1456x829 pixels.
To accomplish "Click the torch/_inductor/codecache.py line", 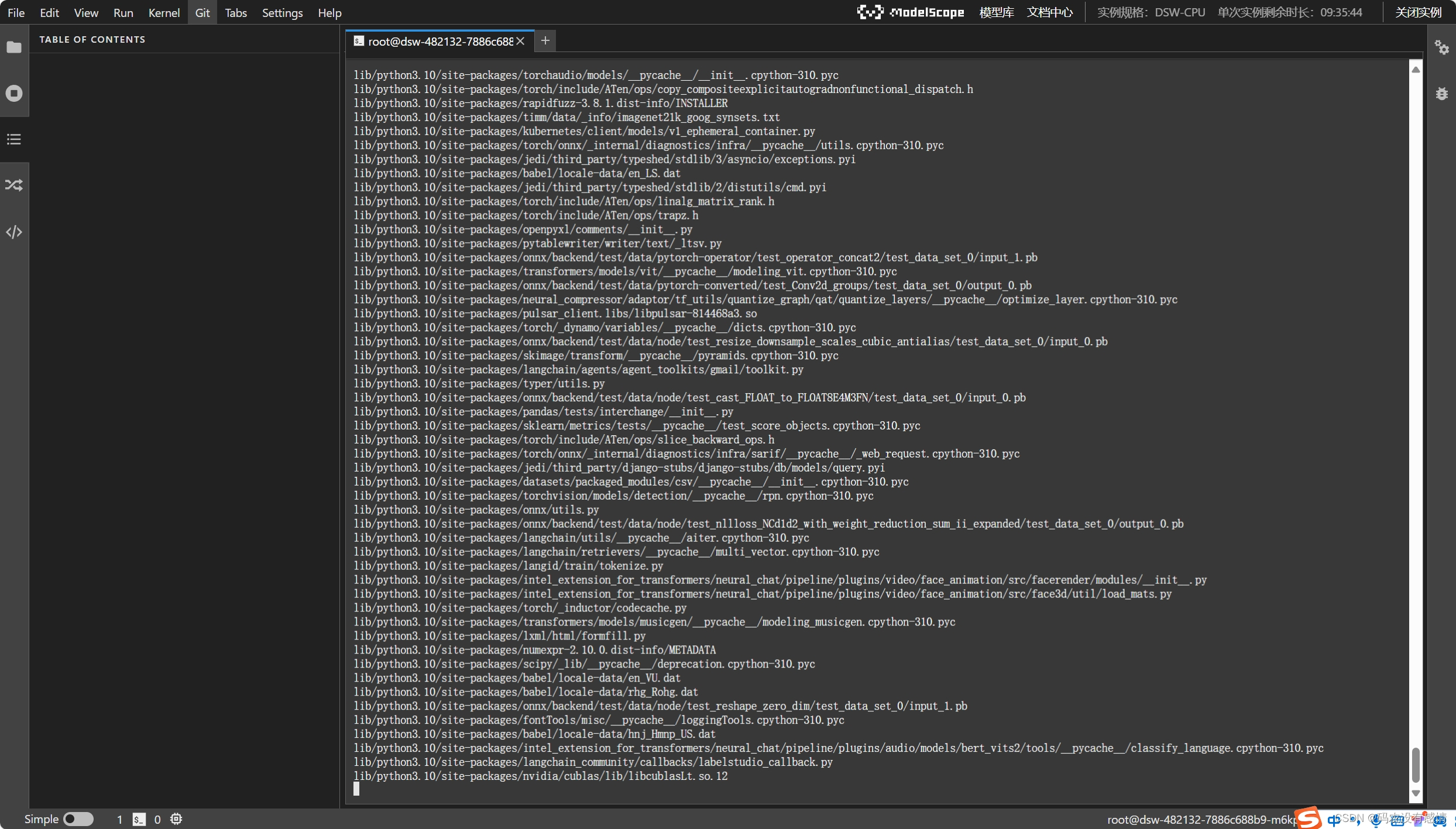I will point(520,608).
